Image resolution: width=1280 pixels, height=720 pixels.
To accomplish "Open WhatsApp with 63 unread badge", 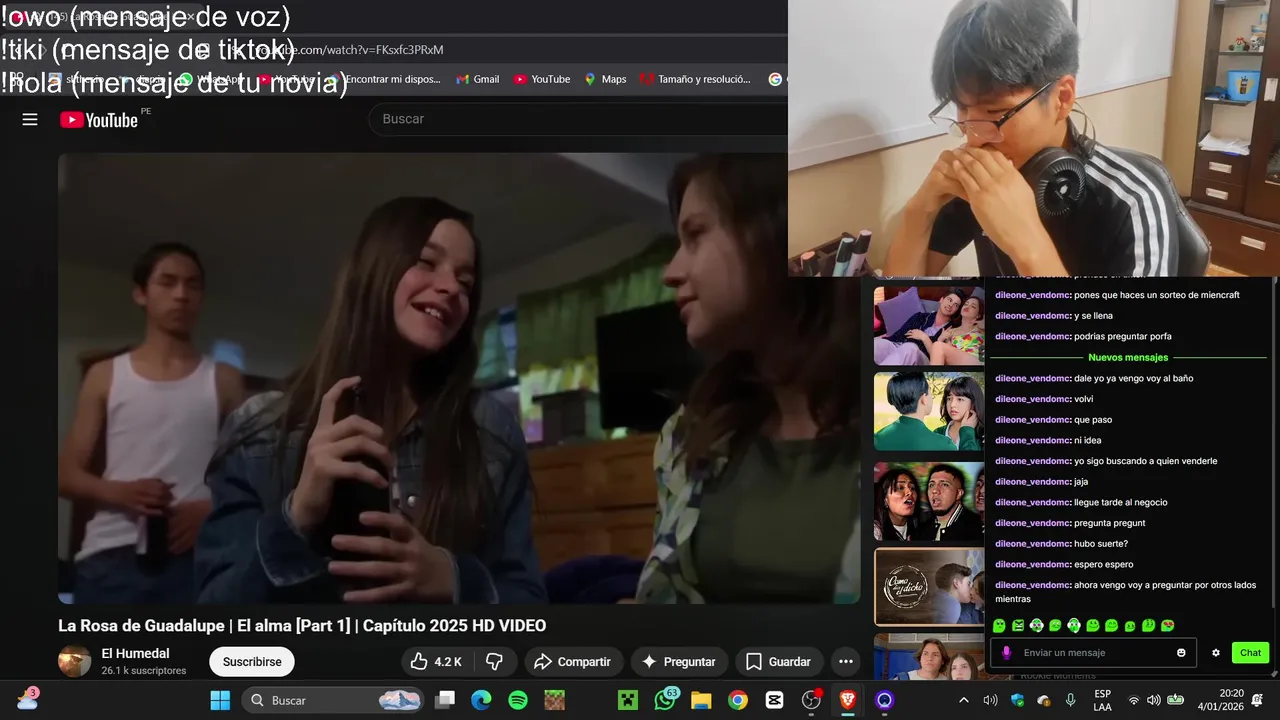I will [x=665, y=700].
